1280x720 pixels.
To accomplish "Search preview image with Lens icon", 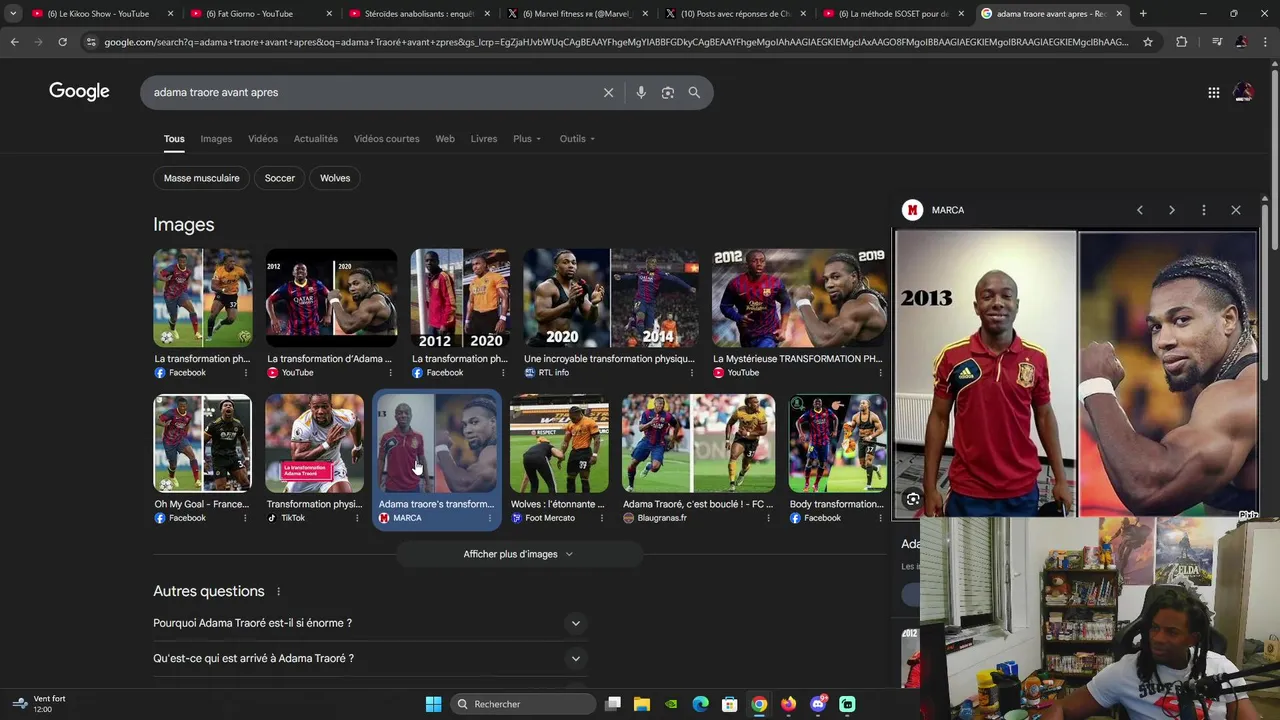I will pyautogui.click(x=913, y=499).
